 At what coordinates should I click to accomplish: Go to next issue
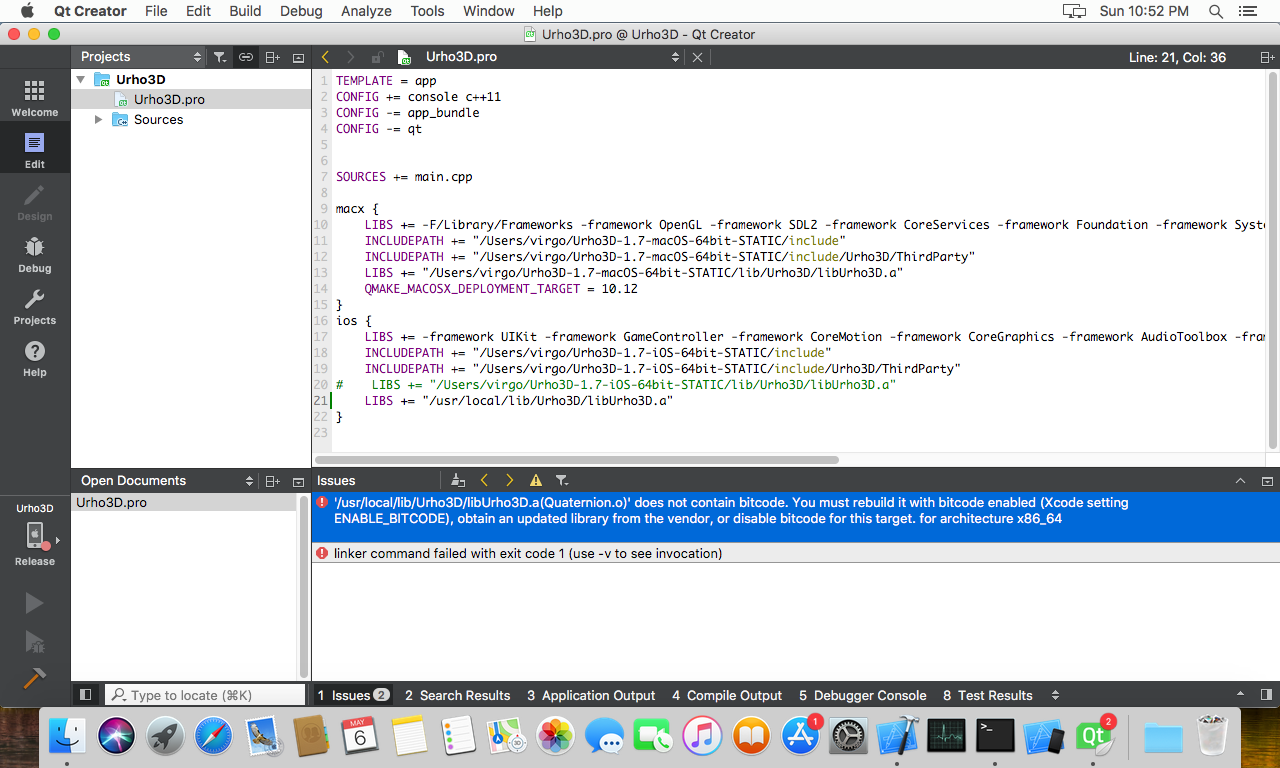[x=510, y=481]
